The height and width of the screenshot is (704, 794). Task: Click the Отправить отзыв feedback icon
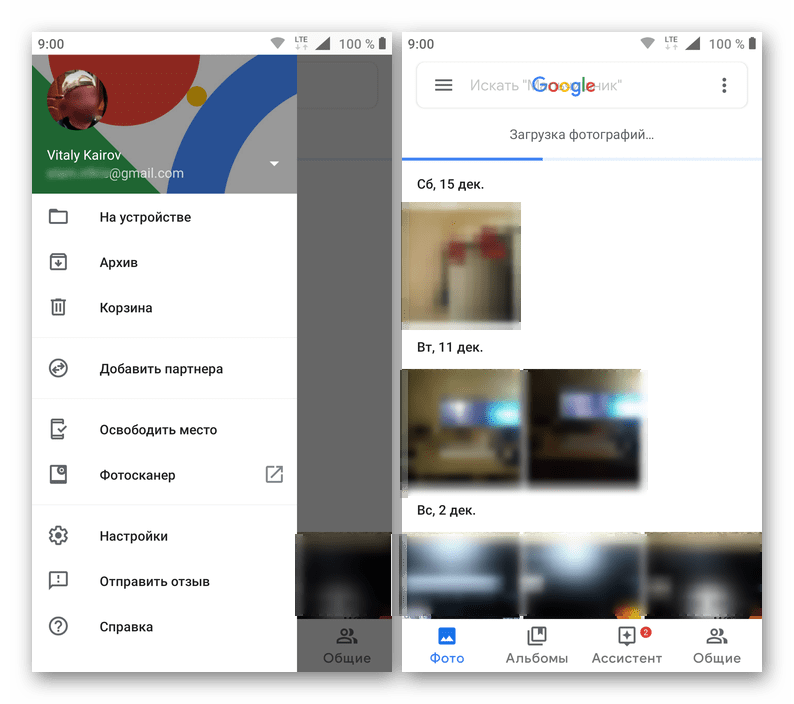click(x=58, y=580)
